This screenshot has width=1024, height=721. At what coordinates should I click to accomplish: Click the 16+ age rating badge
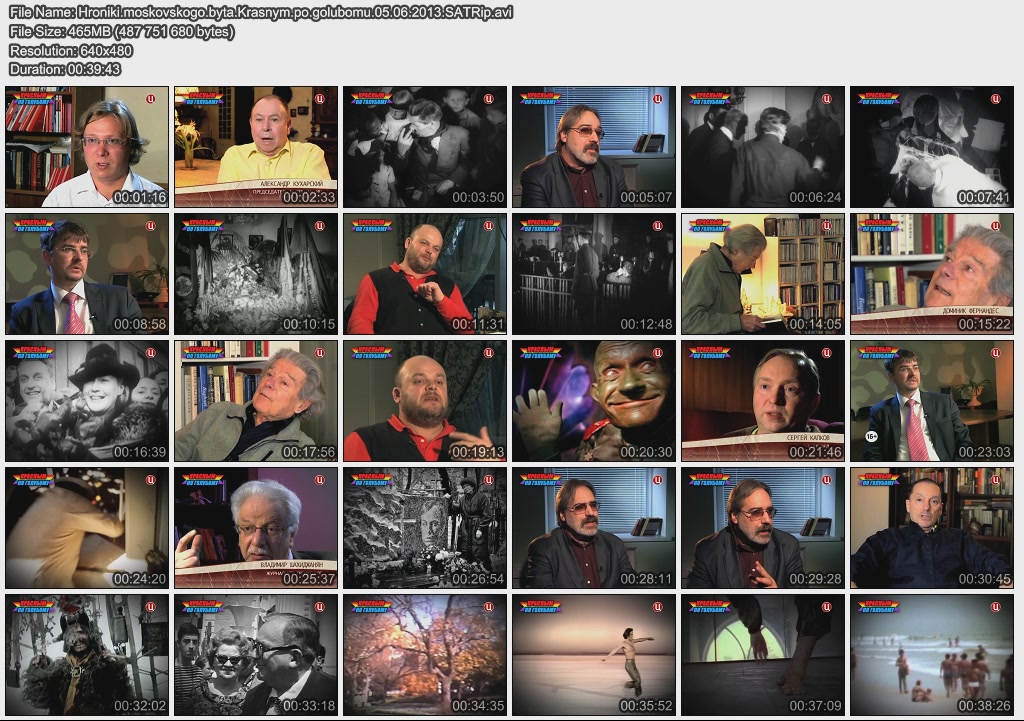click(x=872, y=437)
